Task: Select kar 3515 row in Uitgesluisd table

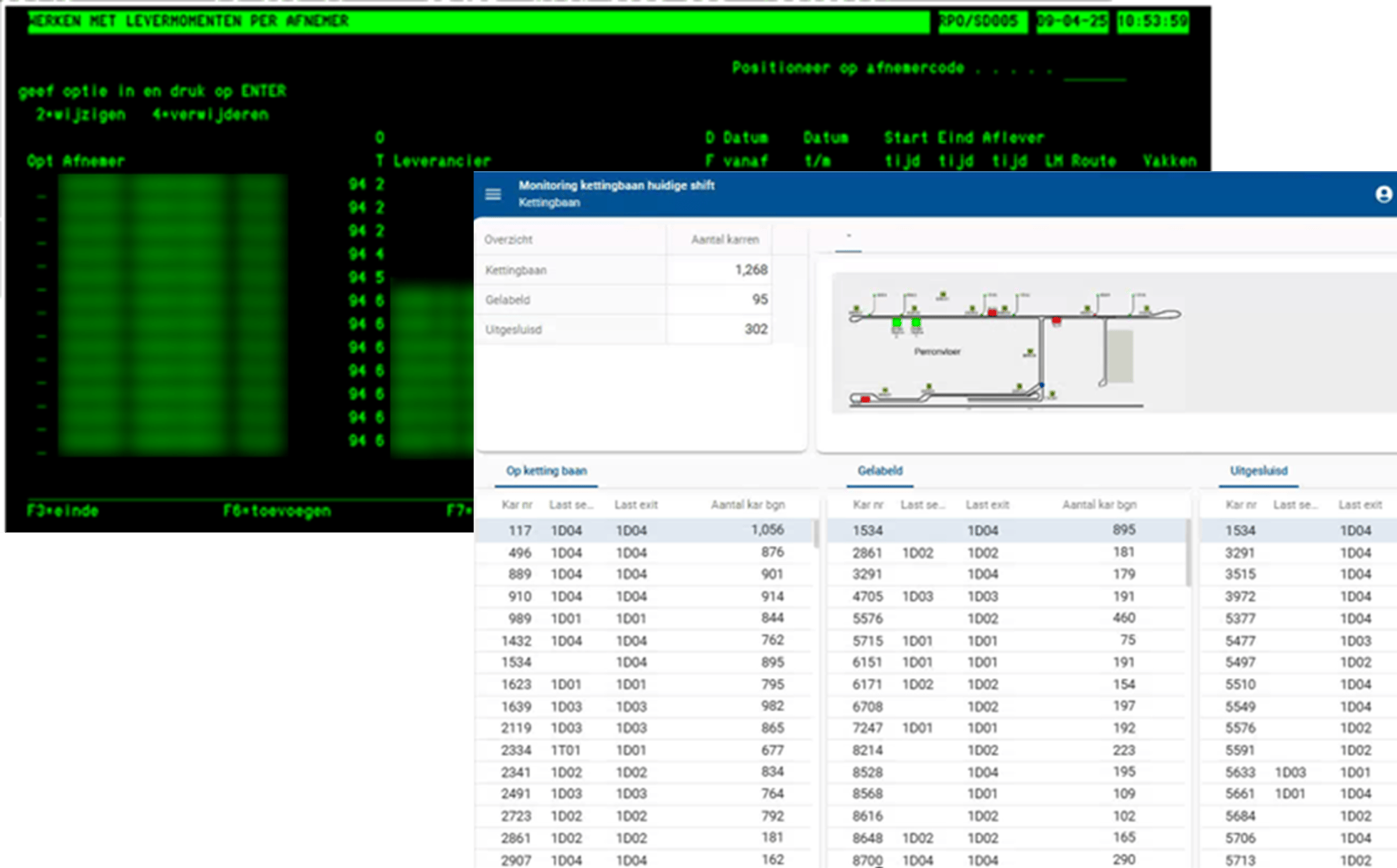Action: 1299,574
